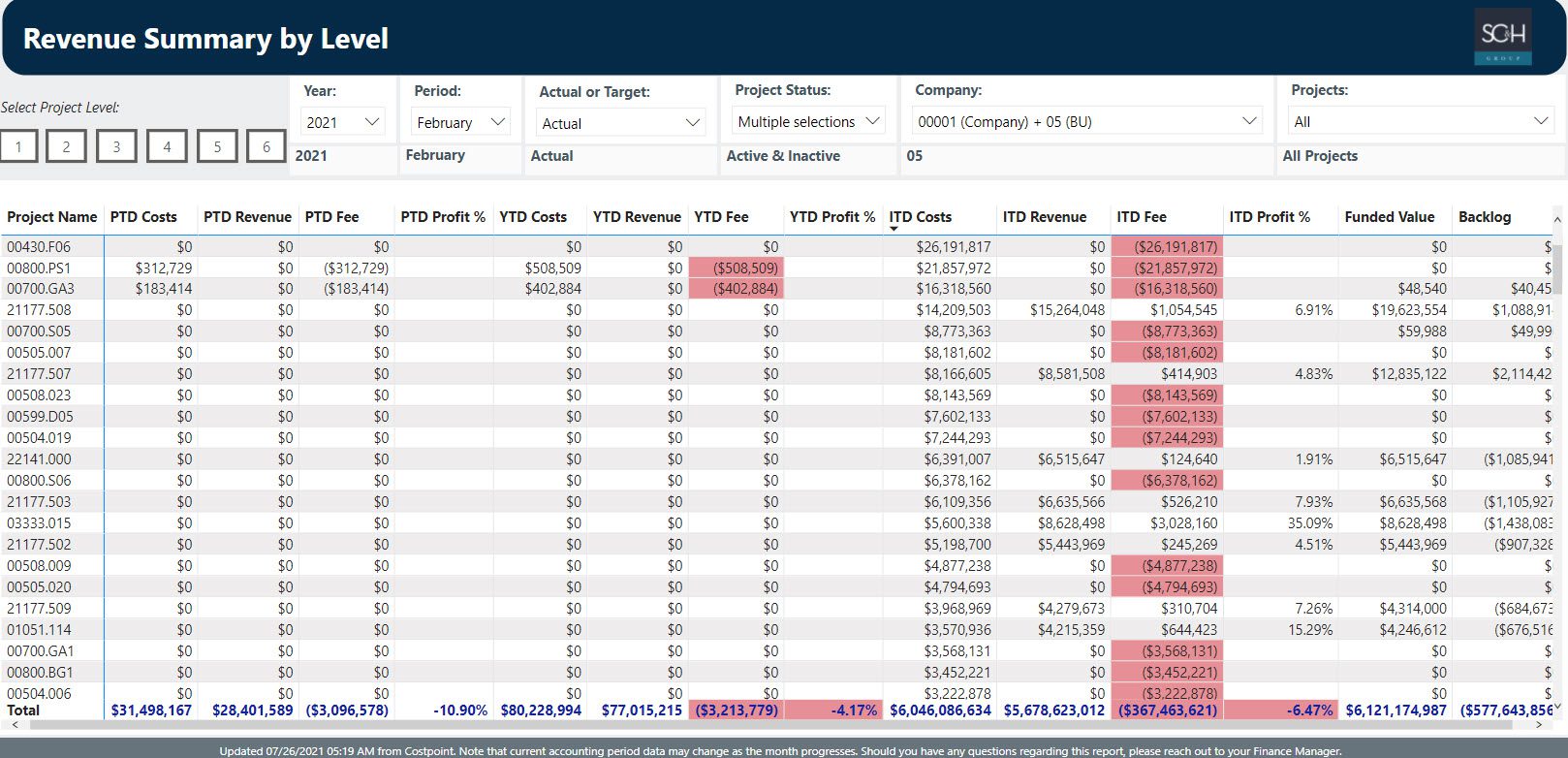Open the Projects dropdown showing All
The height and width of the screenshot is (758, 1568).
coord(1420,121)
